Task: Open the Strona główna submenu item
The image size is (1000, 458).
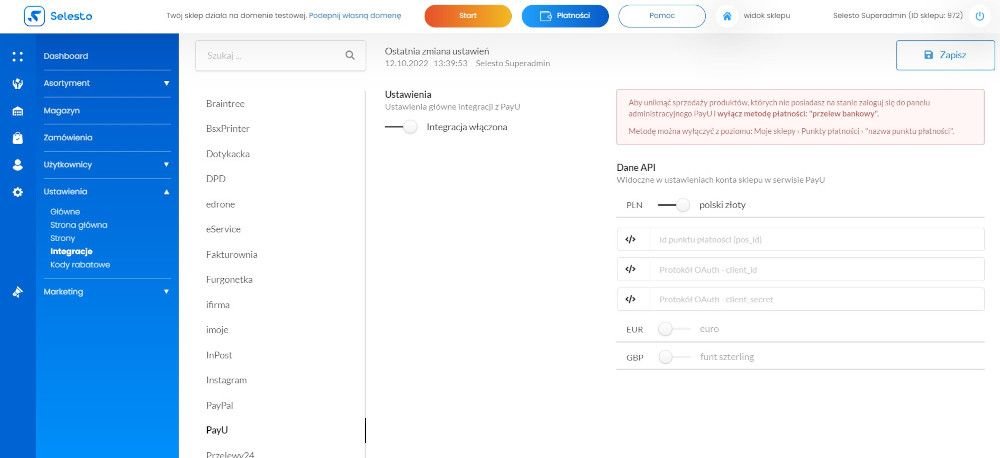Action: (78, 225)
